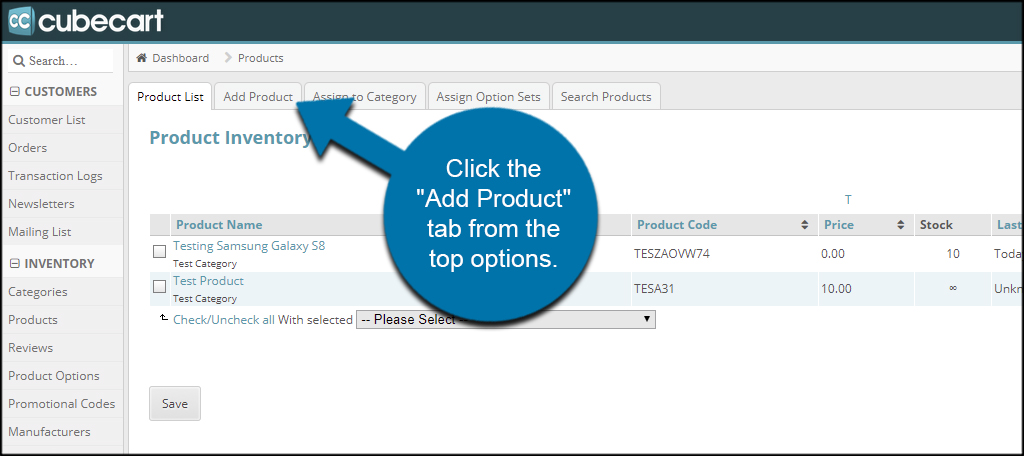
Task: Click the search magnifier icon
Action: click(x=19, y=61)
